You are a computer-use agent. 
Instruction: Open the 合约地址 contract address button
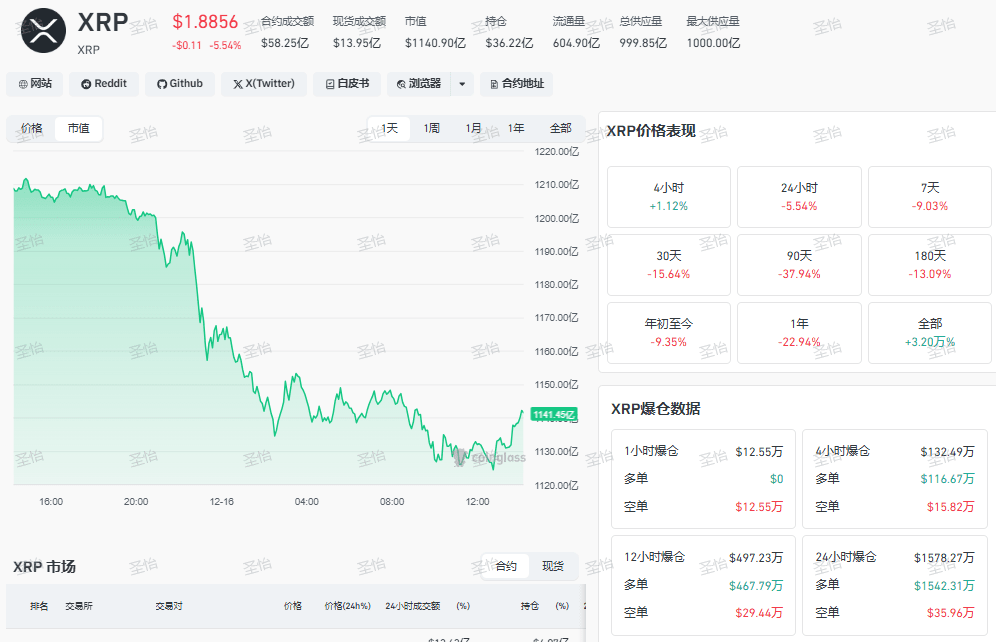(516, 84)
